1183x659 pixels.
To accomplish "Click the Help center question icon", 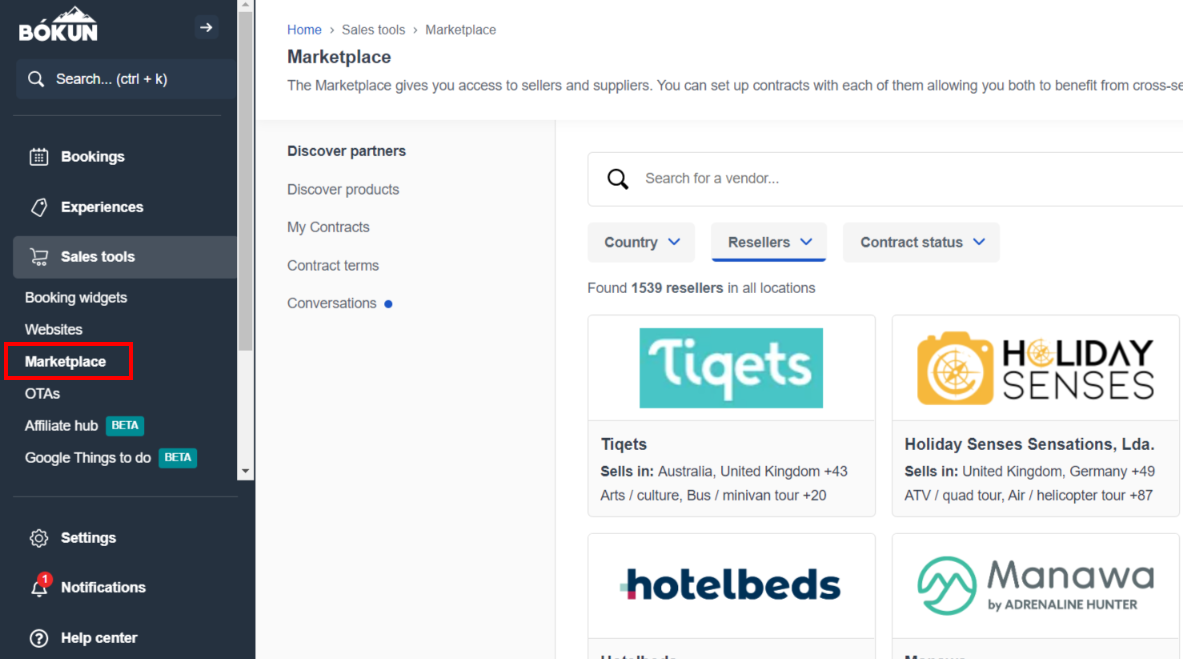I will 38,638.
